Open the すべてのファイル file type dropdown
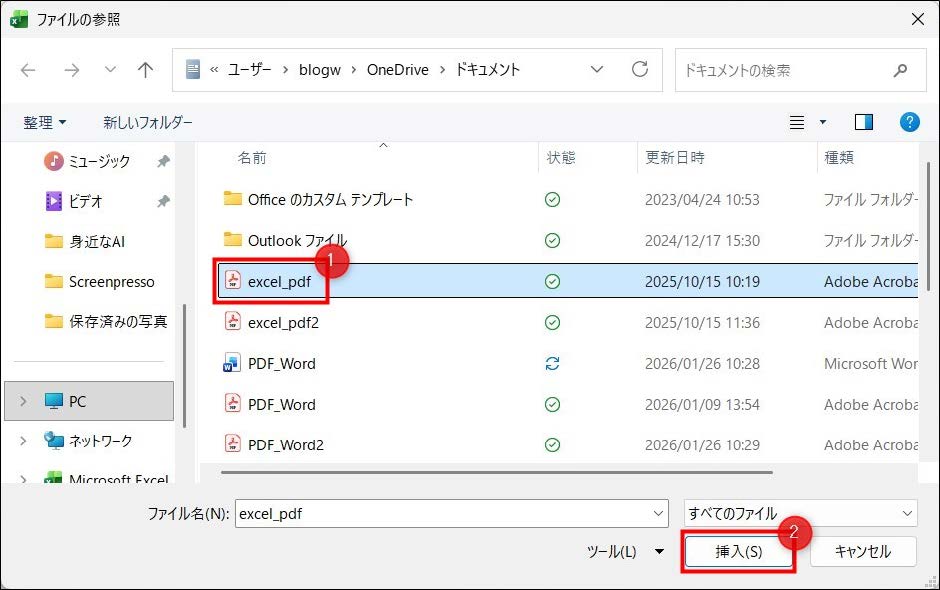Screen dimensions: 940x590 pyautogui.click(x=799, y=513)
